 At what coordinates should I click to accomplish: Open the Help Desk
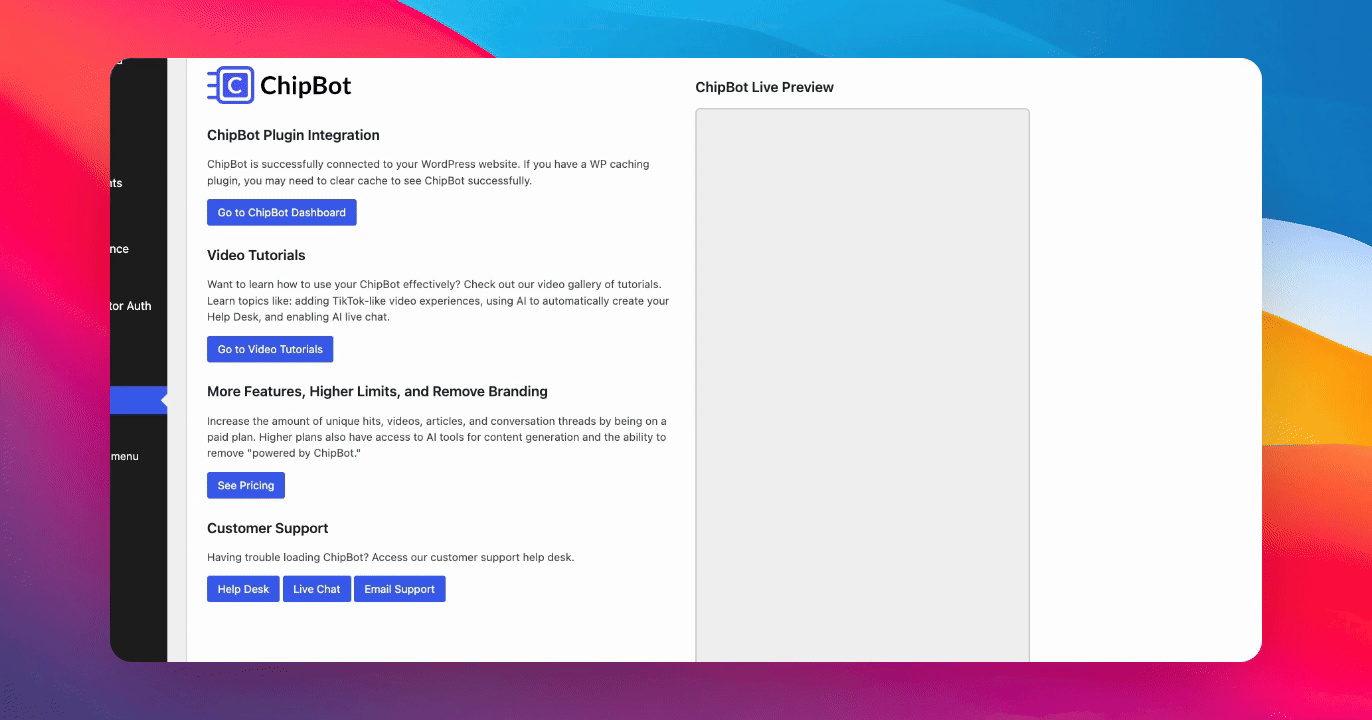pos(243,589)
